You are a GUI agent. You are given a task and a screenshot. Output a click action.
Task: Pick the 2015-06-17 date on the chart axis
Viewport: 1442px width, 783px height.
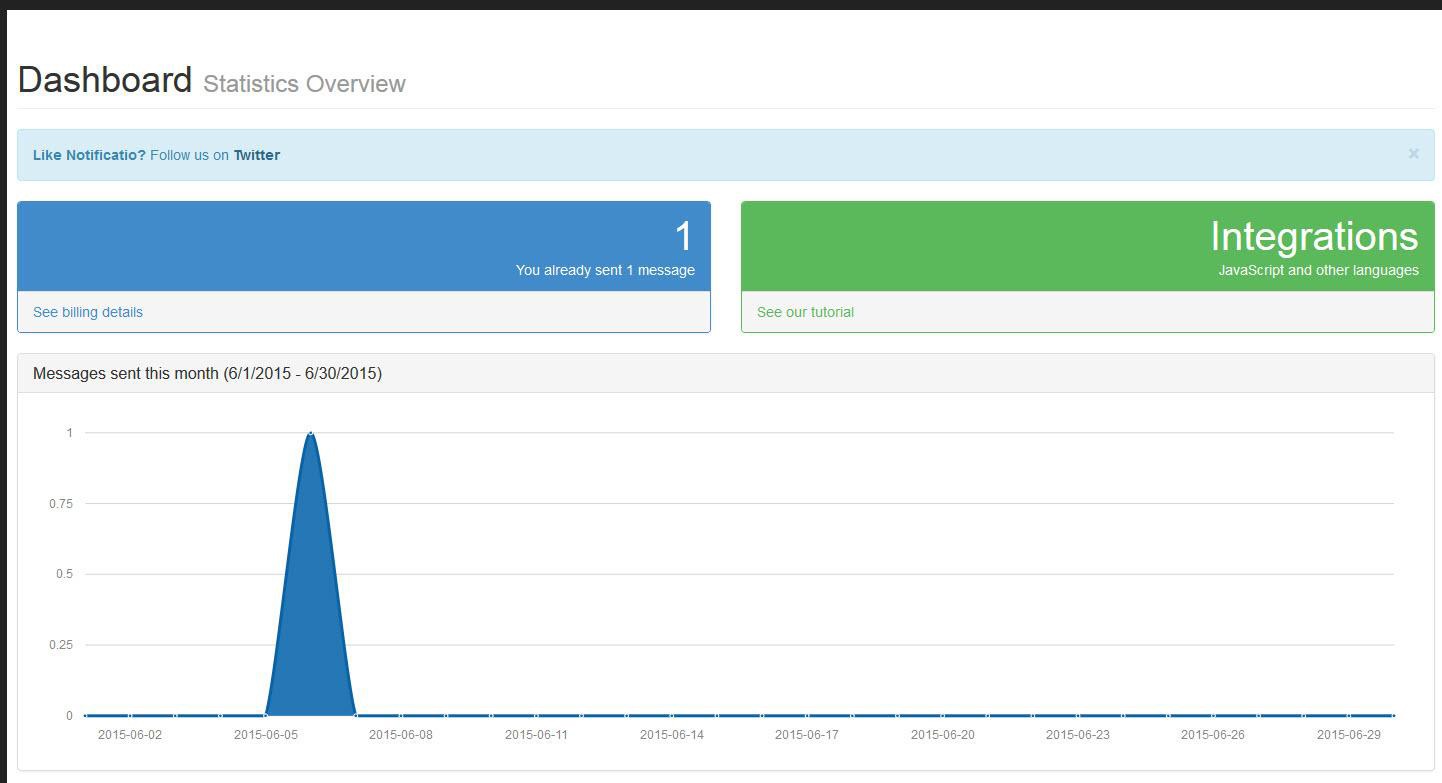[807, 735]
